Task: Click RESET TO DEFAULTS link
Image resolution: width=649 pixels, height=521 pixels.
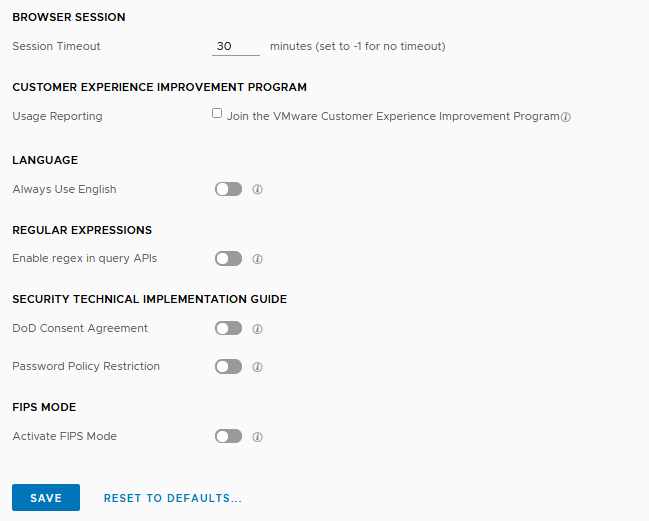Action: pyautogui.click(x=173, y=498)
